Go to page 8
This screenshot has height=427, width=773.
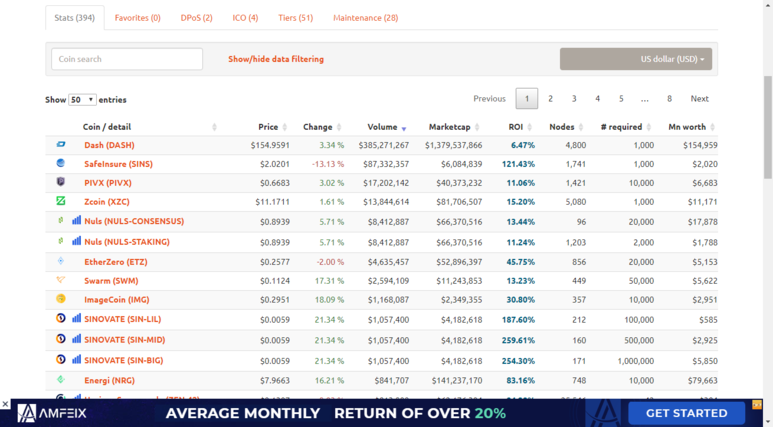669,99
